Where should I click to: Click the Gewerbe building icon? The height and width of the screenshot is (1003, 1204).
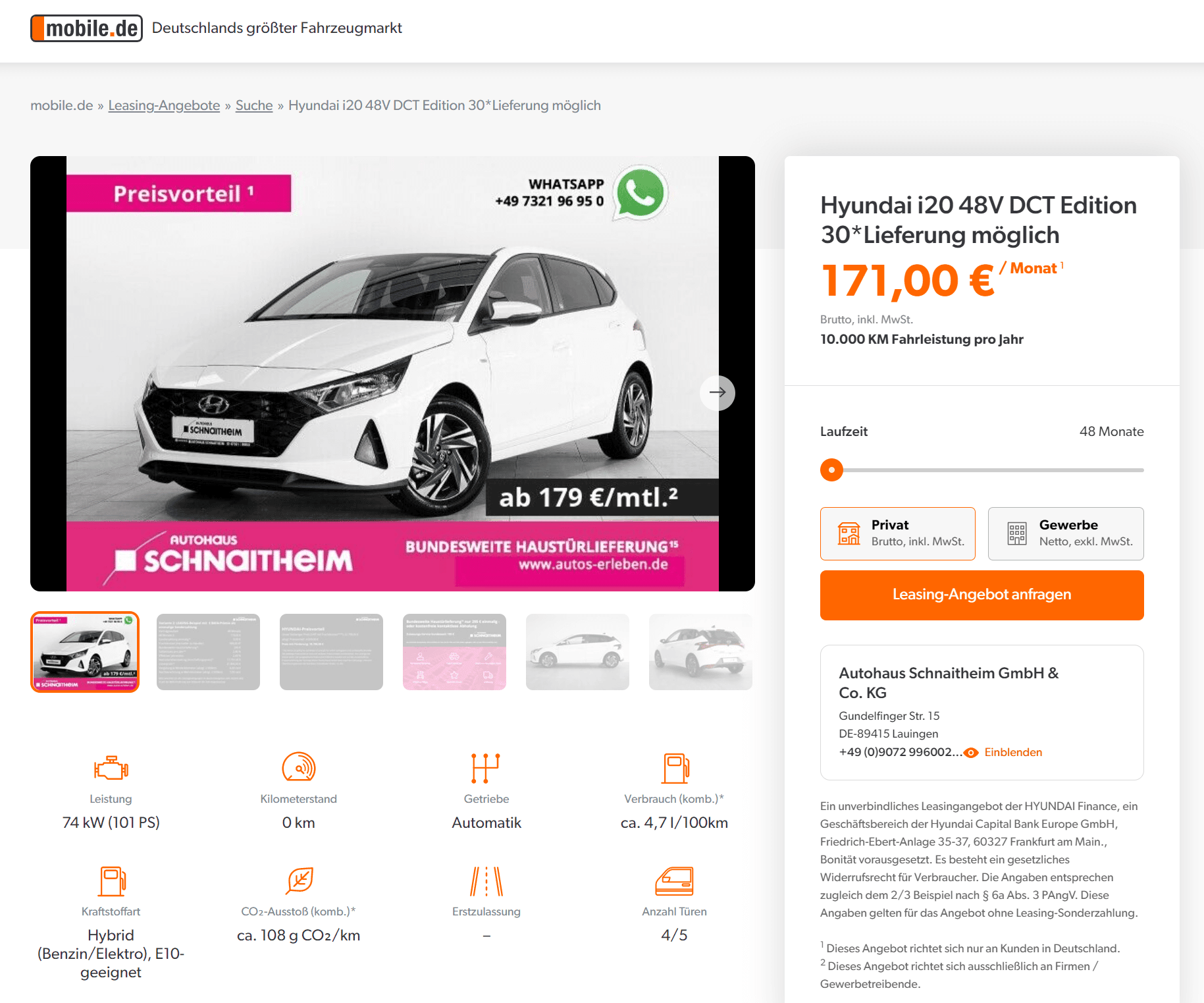point(1017,533)
